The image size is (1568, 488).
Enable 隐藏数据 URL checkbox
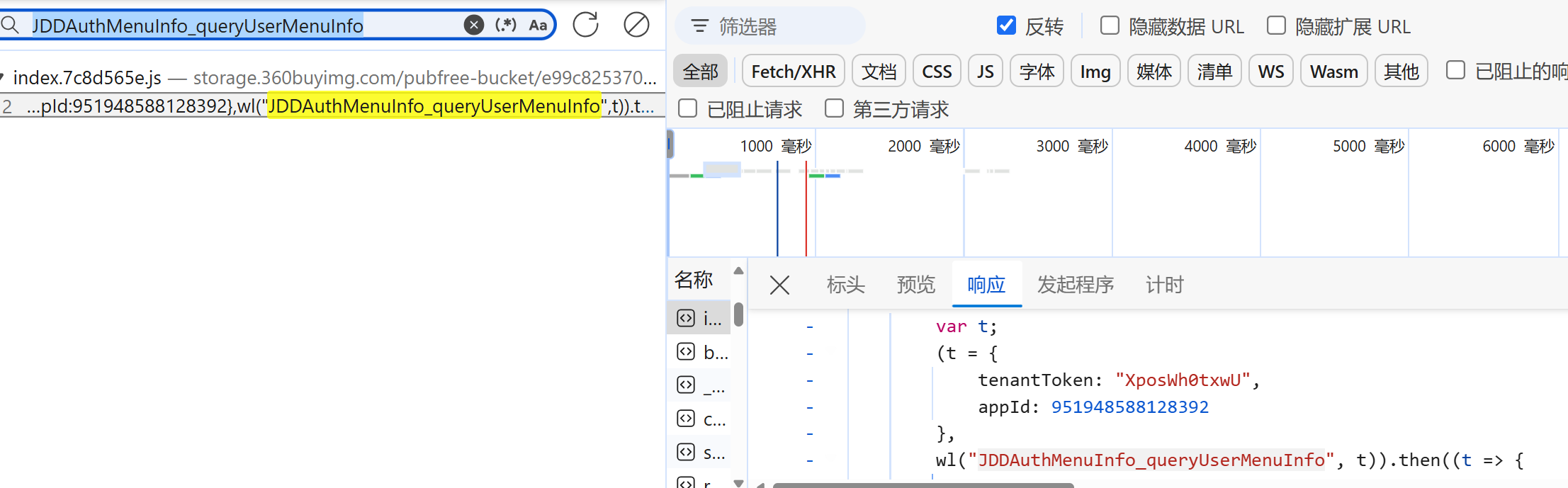[1110, 26]
